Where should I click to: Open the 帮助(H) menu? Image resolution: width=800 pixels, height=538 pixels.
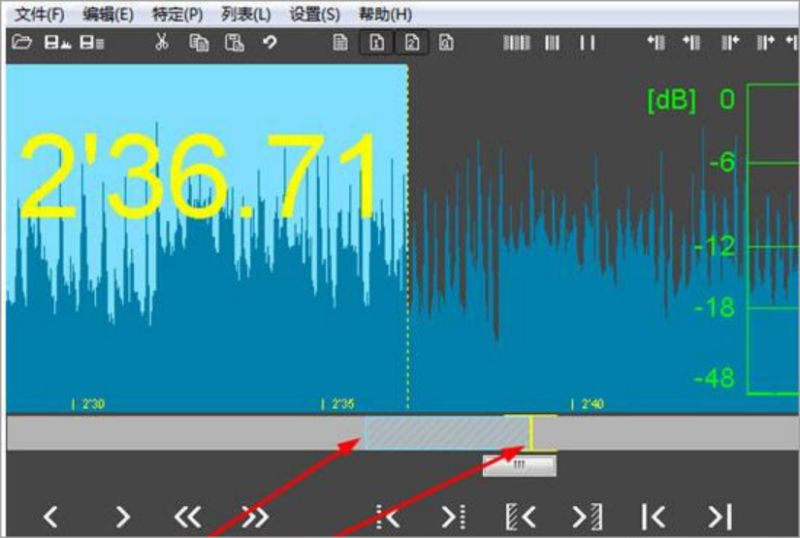click(x=385, y=14)
